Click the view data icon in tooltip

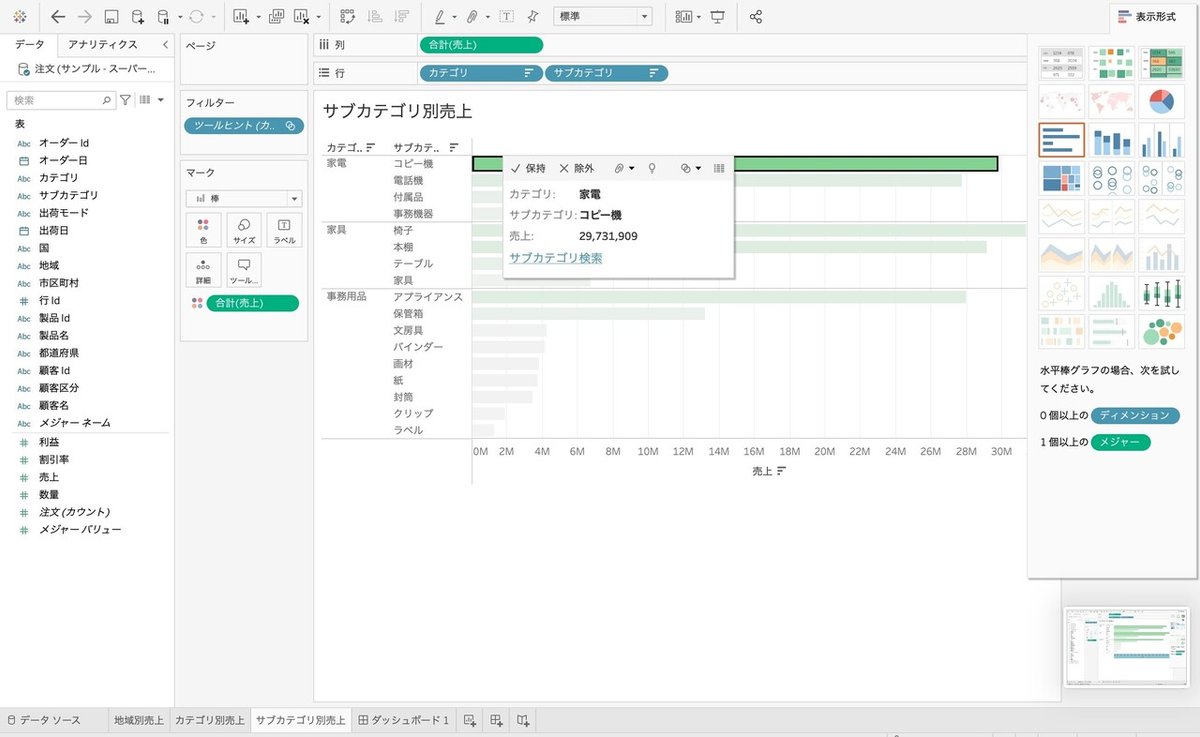(719, 169)
